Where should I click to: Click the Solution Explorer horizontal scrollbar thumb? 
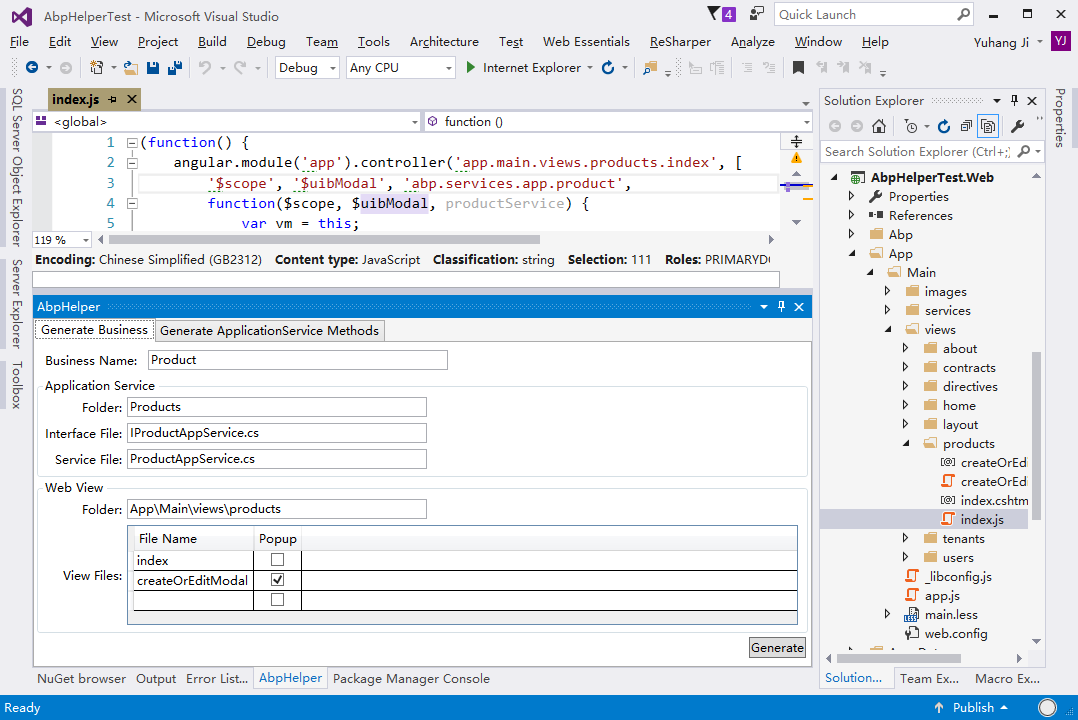(899, 658)
